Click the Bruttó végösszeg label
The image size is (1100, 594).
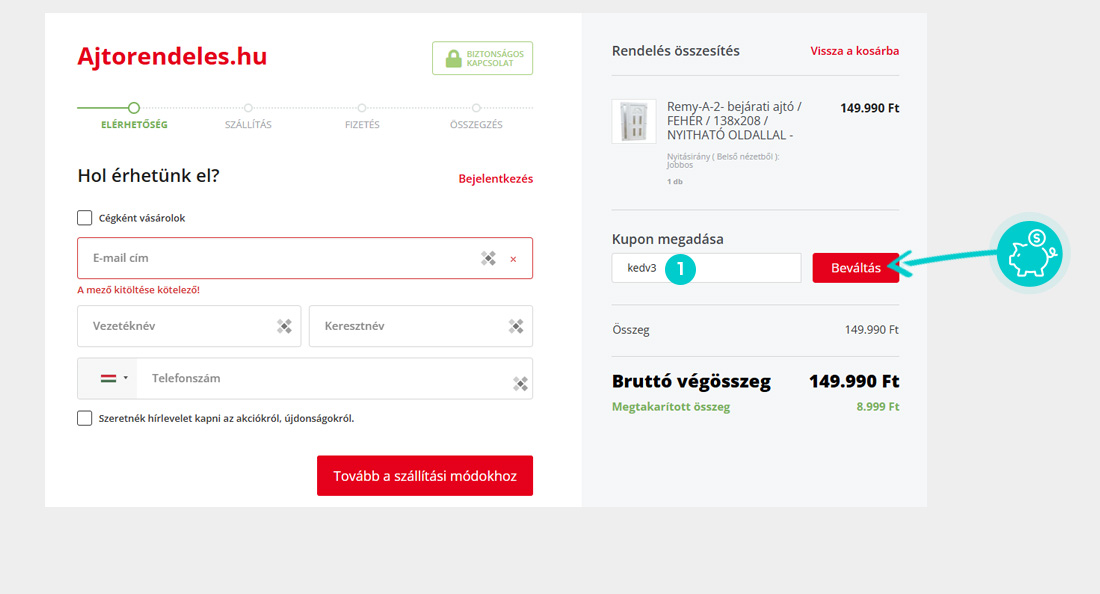691,382
